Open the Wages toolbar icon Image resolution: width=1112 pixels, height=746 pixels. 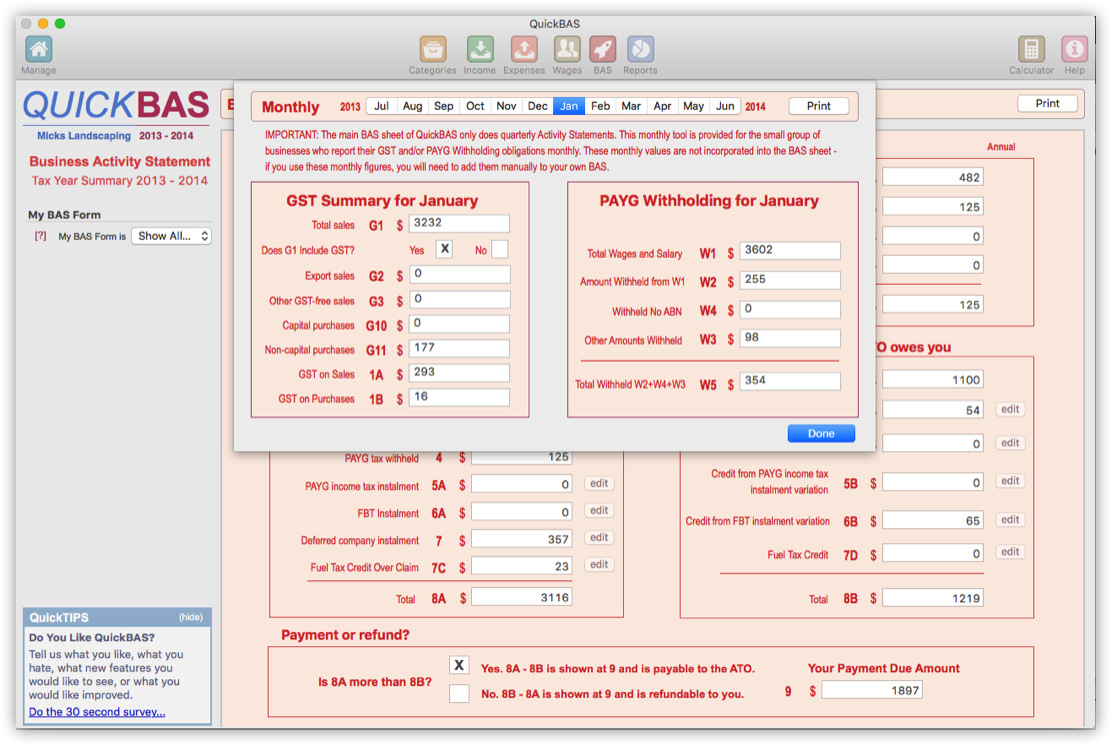(x=567, y=49)
